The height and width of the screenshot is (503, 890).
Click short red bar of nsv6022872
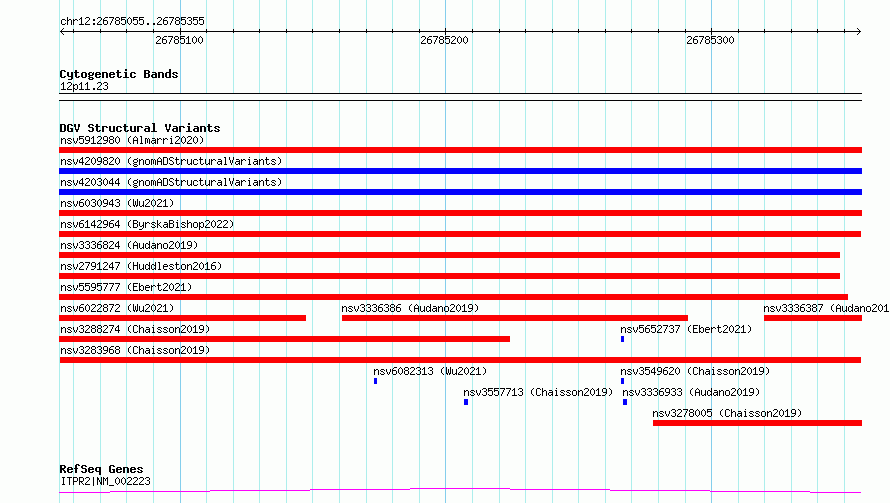coord(182,318)
